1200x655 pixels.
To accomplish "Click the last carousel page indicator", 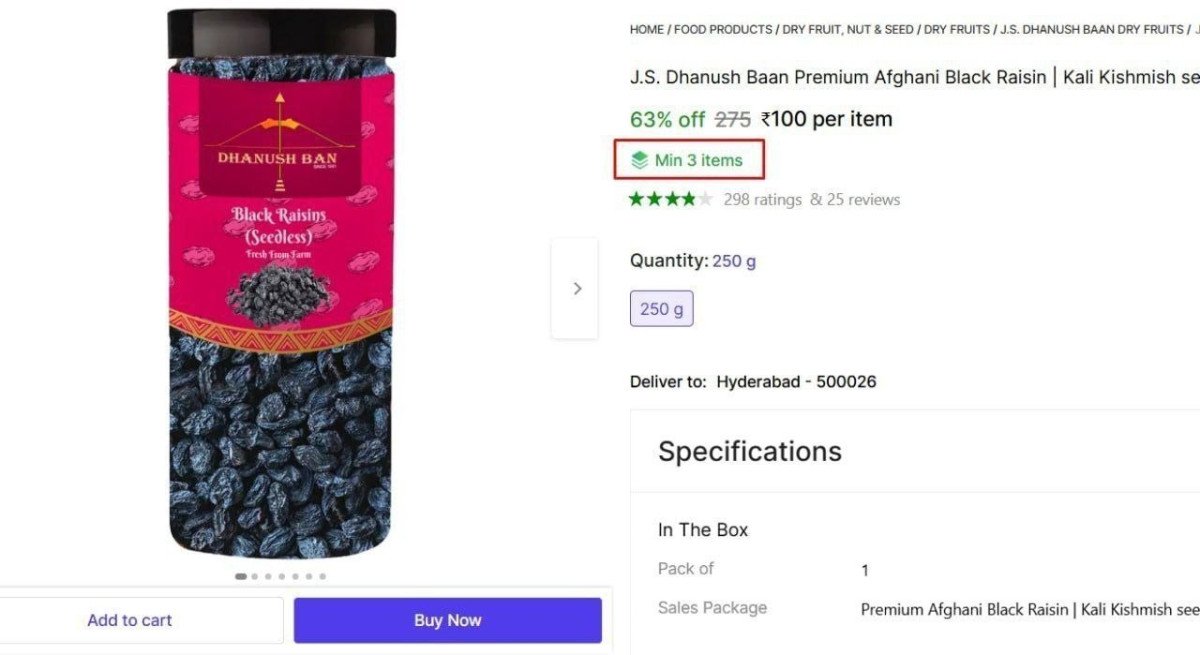I will click(x=323, y=576).
